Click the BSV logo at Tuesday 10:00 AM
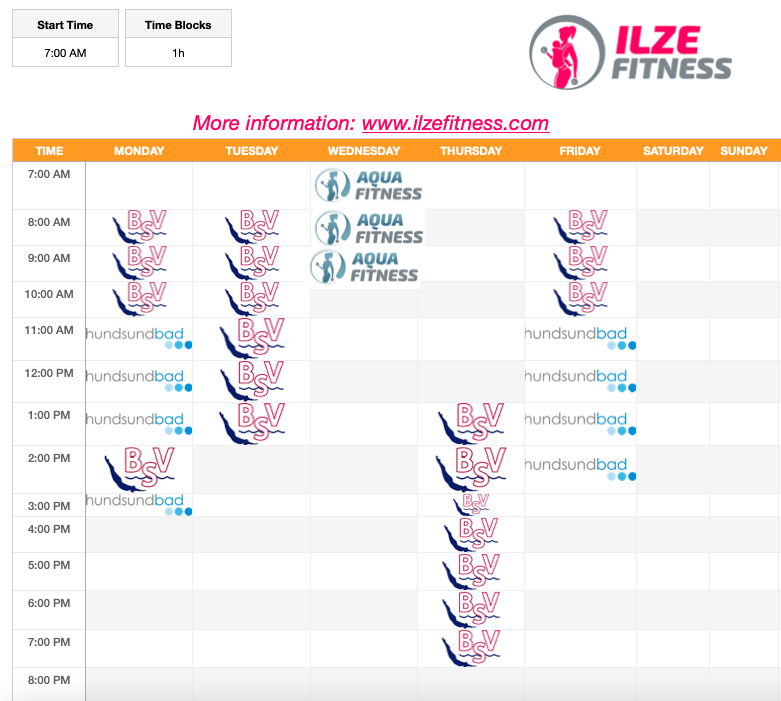This screenshot has width=781, height=701. pos(252,299)
